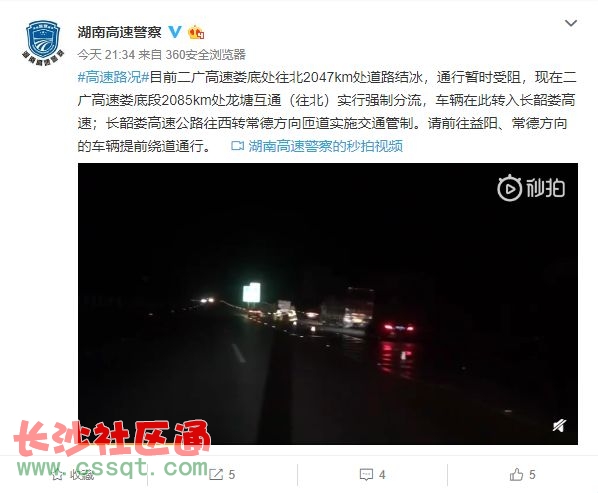Open the comments speech bubble icon

tap(366, 475)
